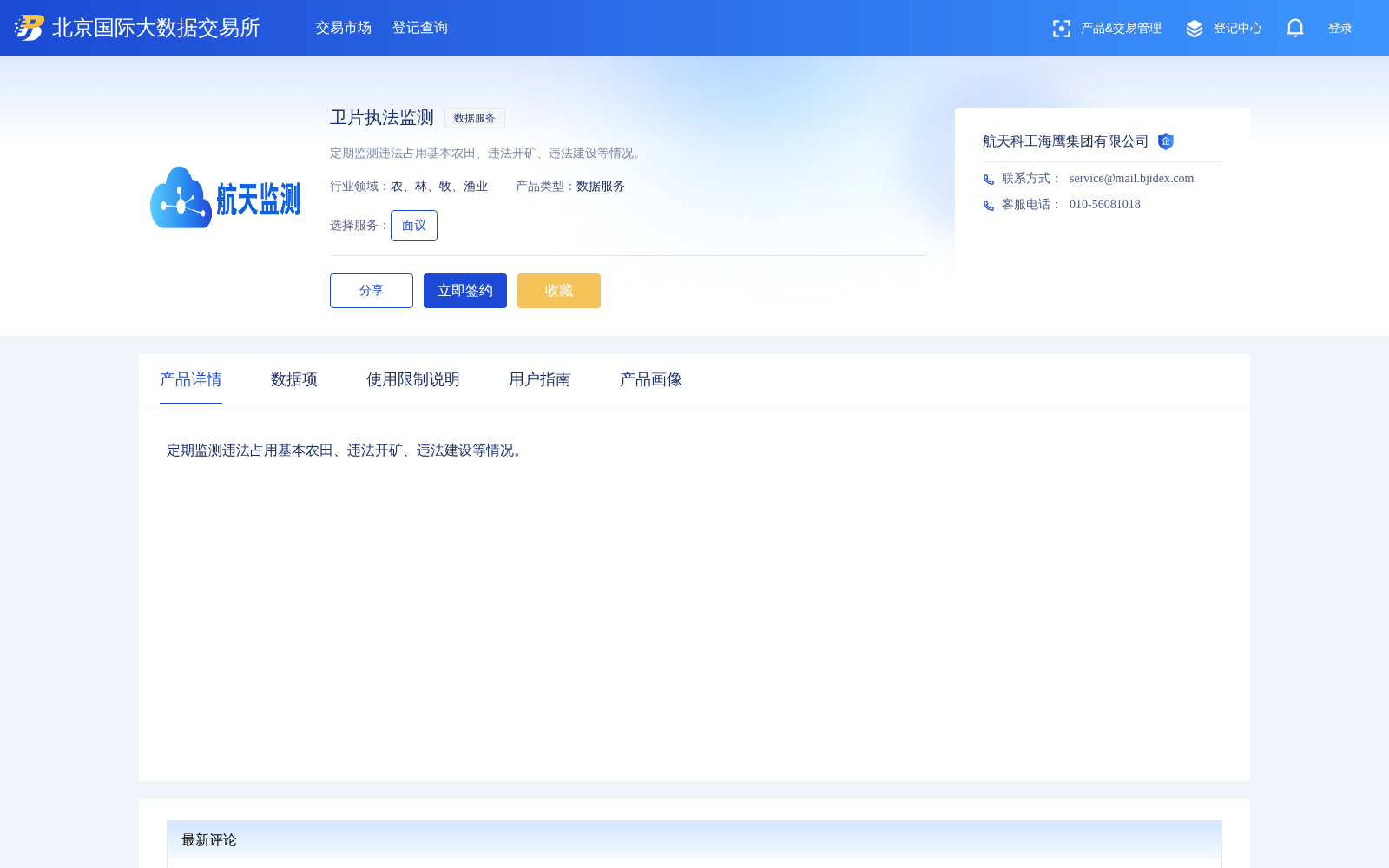Viewport: 1389px width, 868px height.
Task: Click the company name 航天科工海鹰集团有限公司
Action: click(1066, 141)
